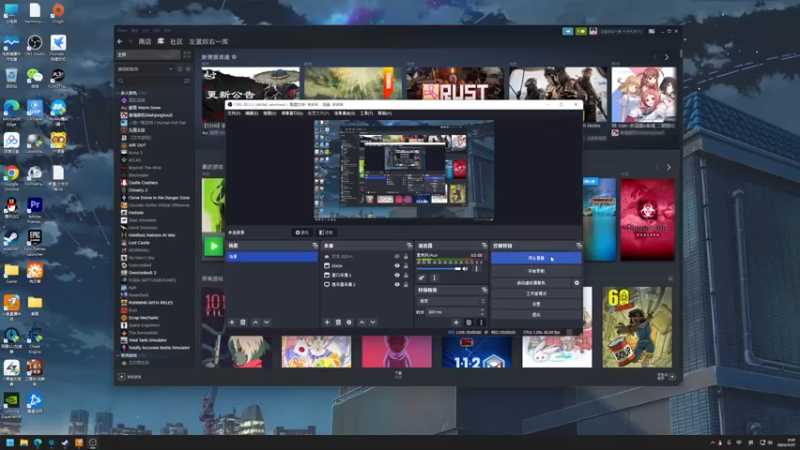The width and height of the screenshot is (800, 450).
Task: Open the Steam Community tab
Action: pos(177,41)
